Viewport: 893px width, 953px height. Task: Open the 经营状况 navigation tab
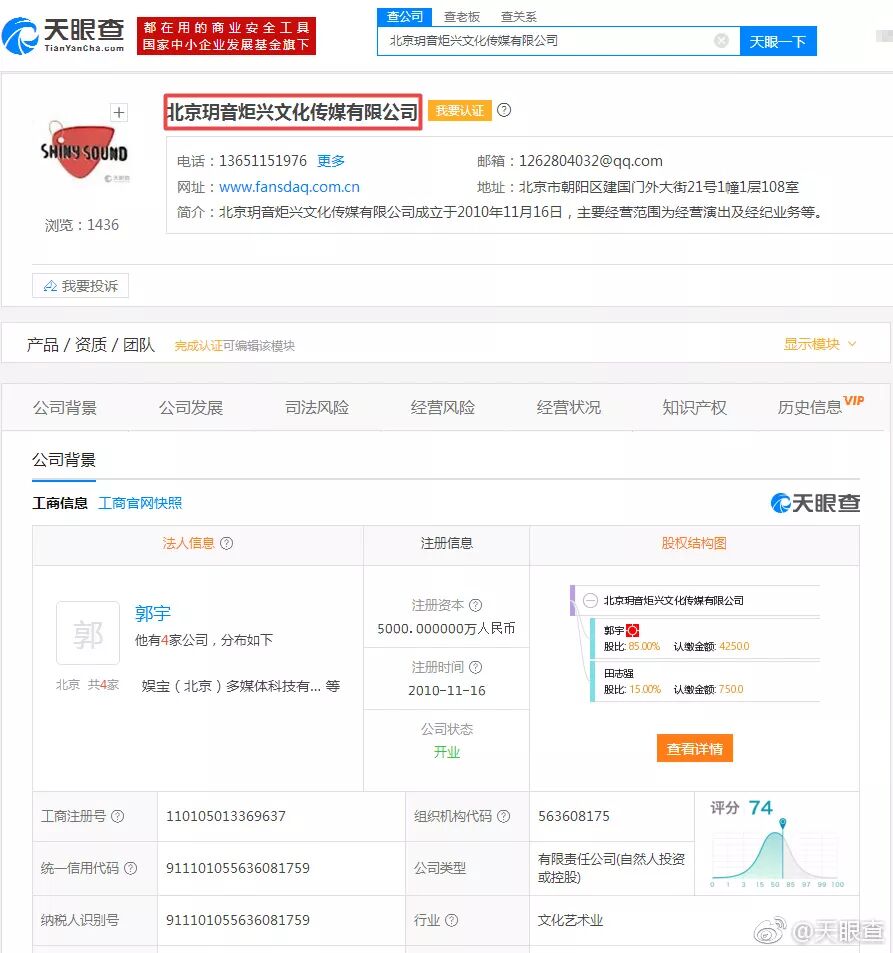pyautogui.click(x=568, y=407)
